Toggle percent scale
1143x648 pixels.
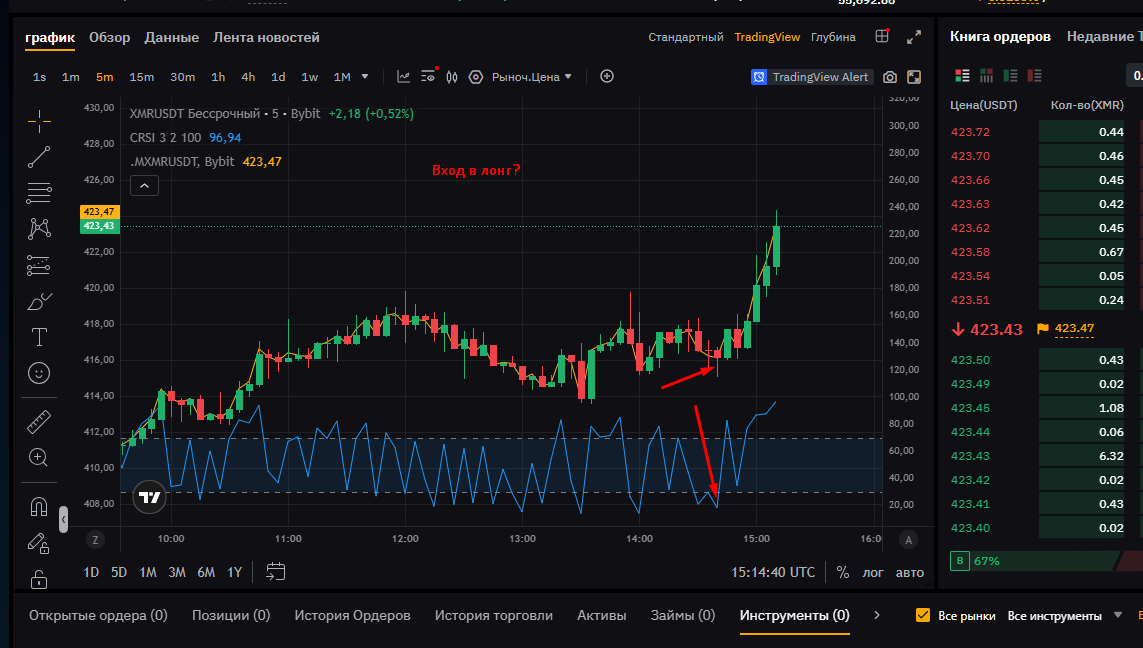click(x=843, y=572)
